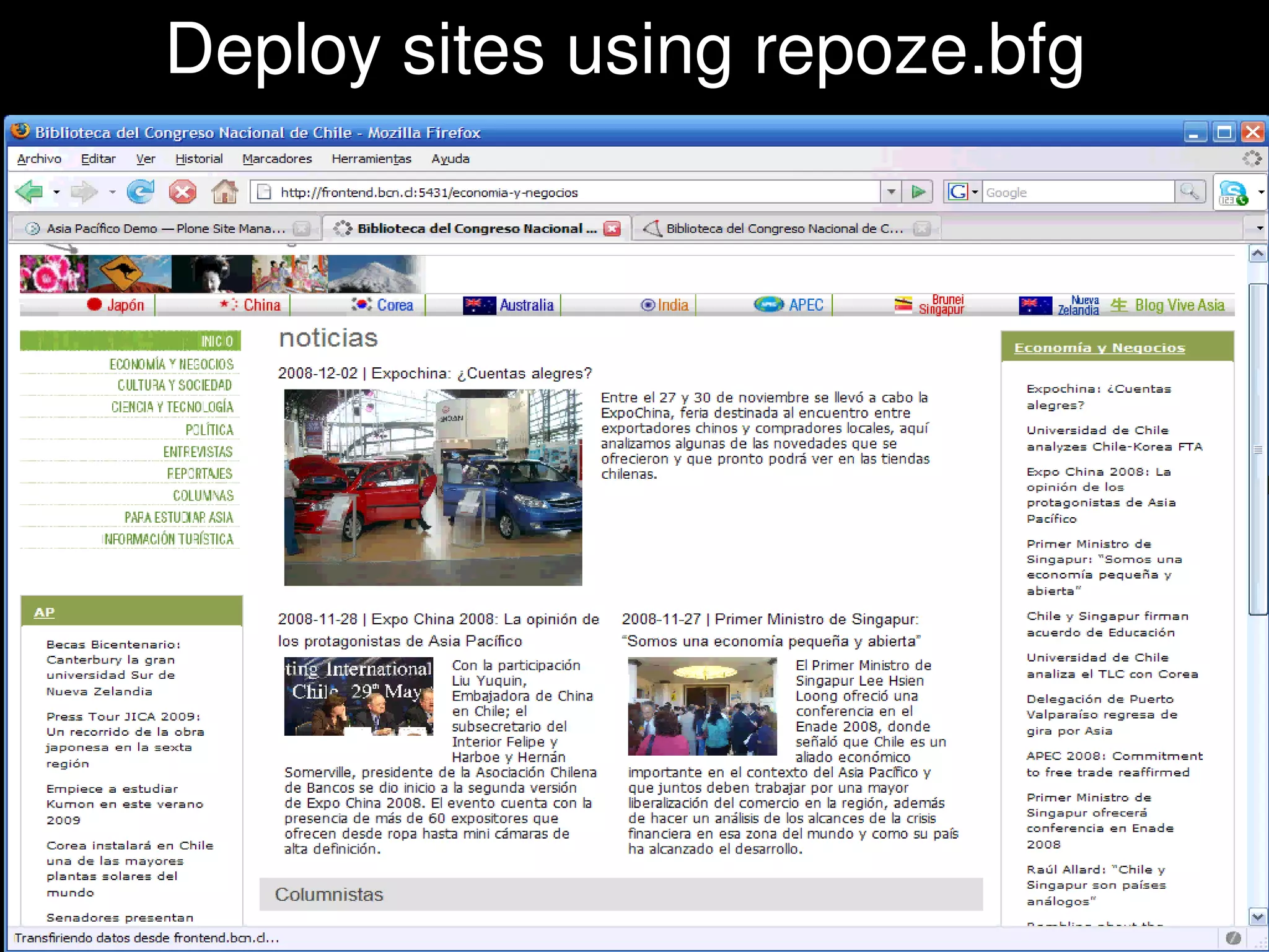Open Nueva Zelandia navigation link
The width and height of the screenshot is (1269, 952).
[x=1060, y=305]
